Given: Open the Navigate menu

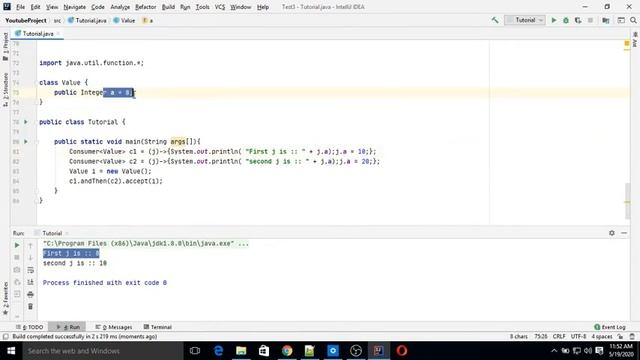Looking at the screenshot, I should pyautogui.click(x=75, y=7).
